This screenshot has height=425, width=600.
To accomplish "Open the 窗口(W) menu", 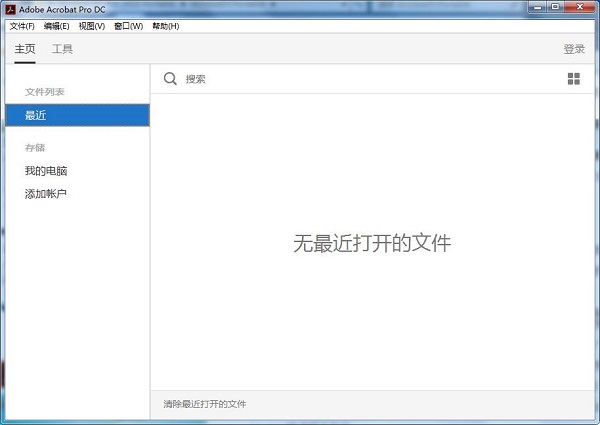I will click(x=129, y=26).
